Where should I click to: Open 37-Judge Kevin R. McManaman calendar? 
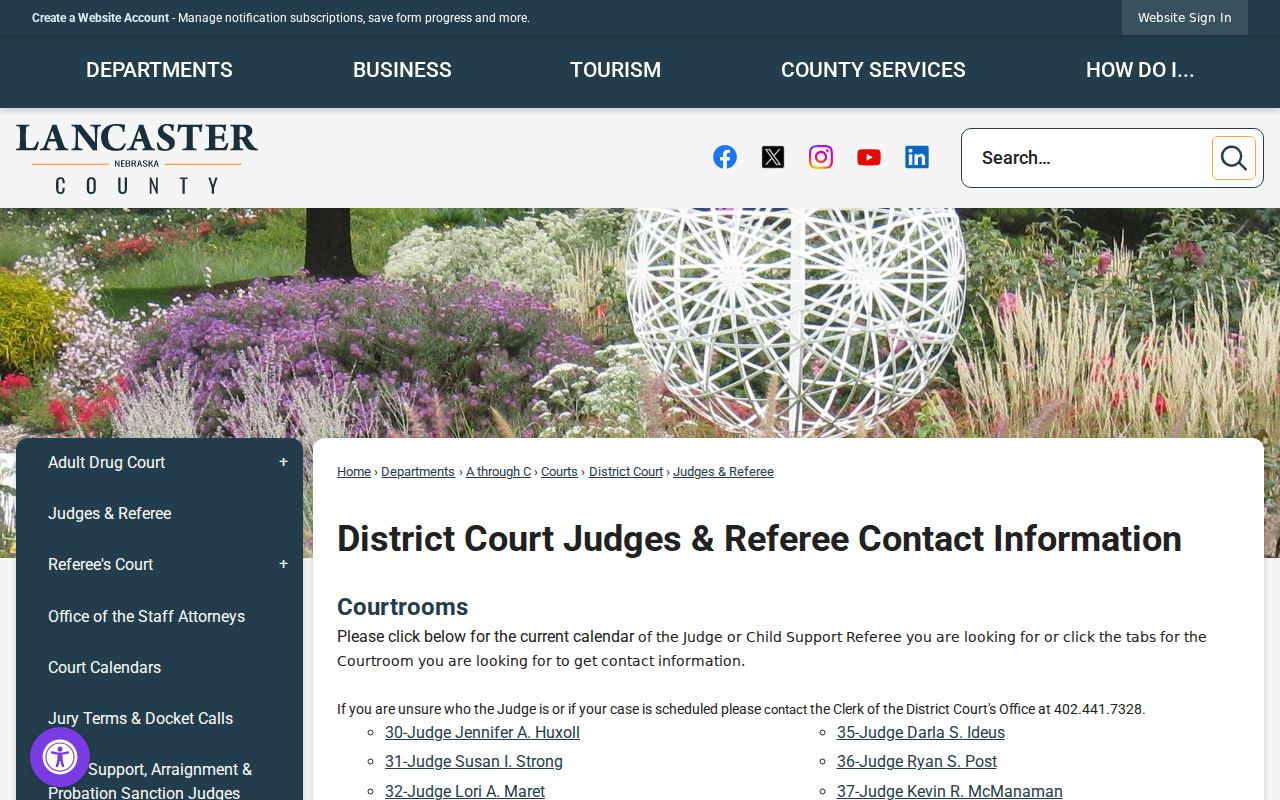950,791
